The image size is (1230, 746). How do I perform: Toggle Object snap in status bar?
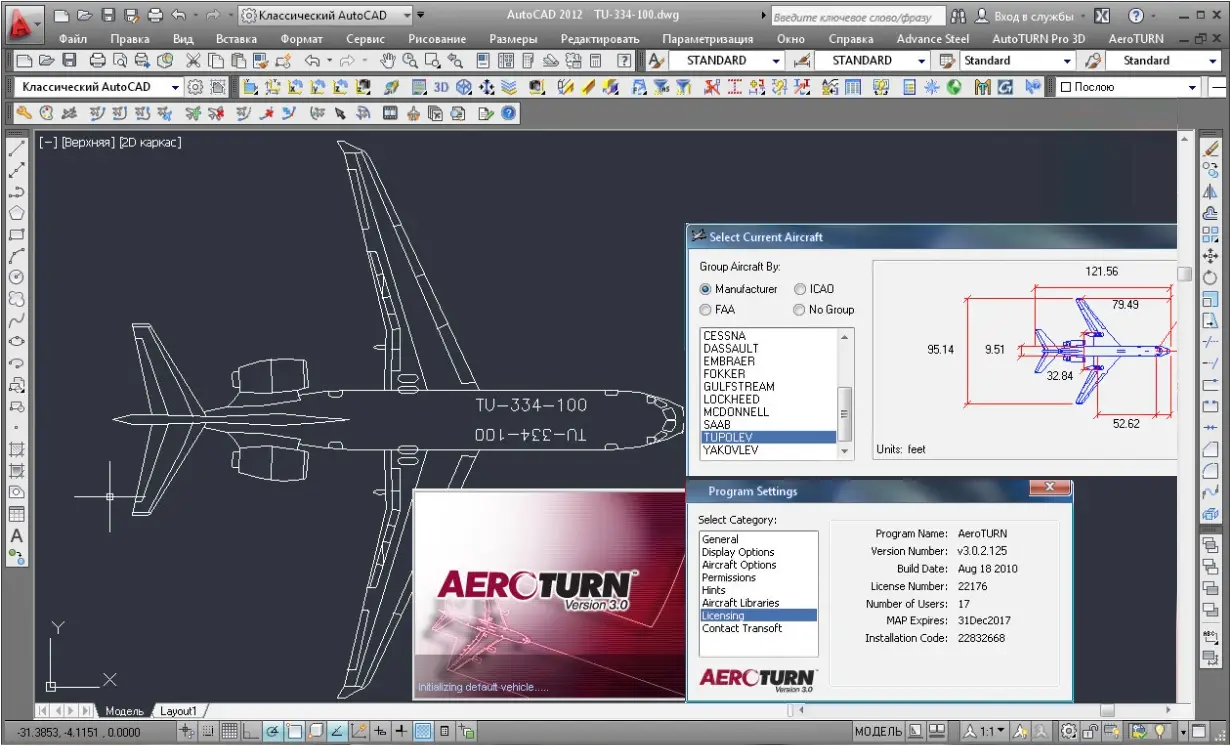pyautogui.click(x=294, y=731)
